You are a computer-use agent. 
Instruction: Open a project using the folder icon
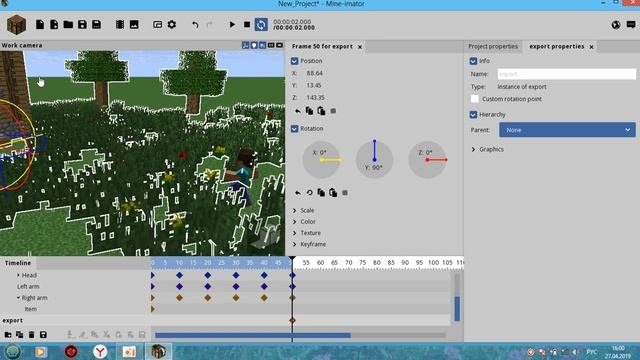68,24
